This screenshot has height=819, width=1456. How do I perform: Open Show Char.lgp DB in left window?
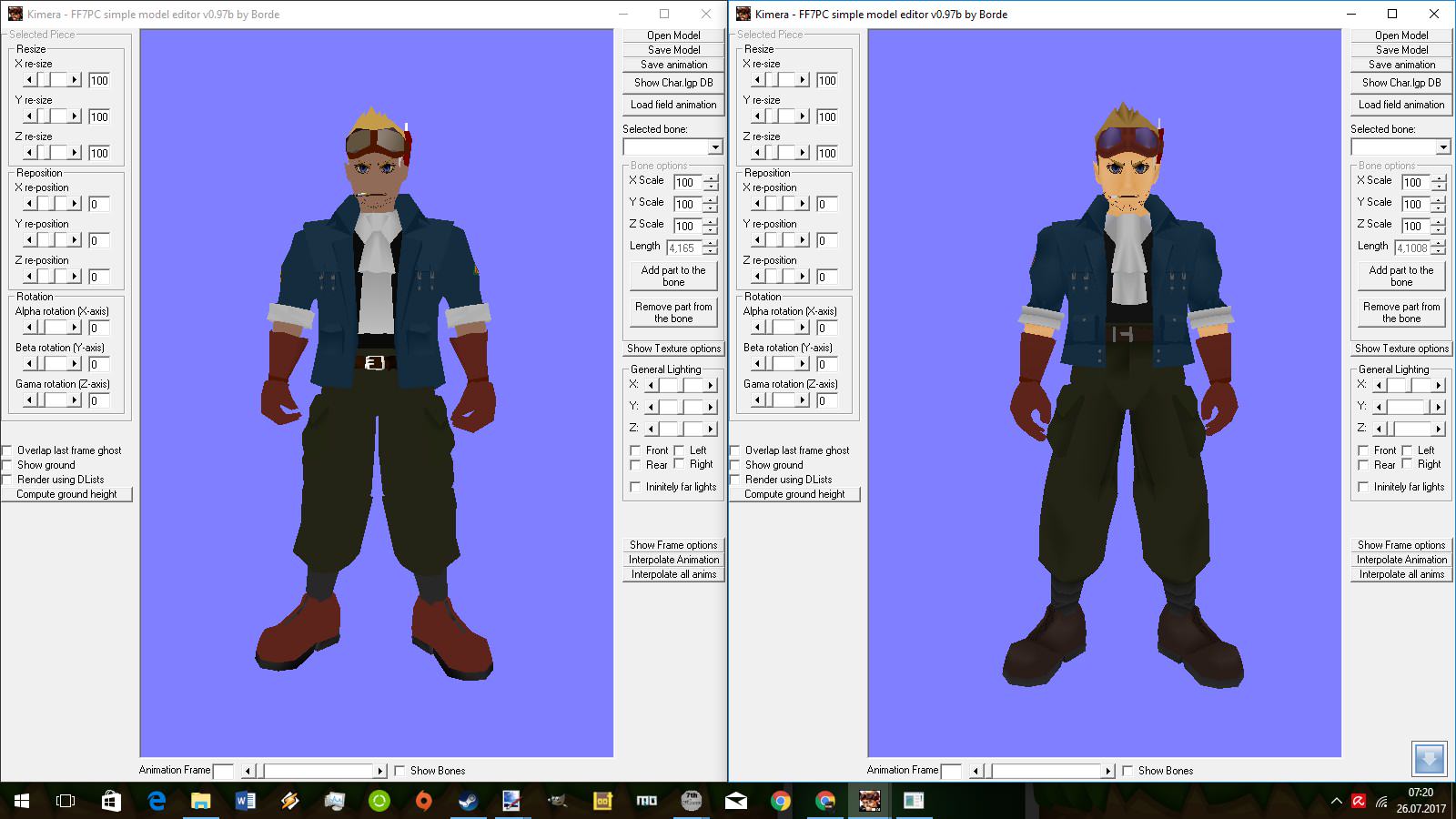click(x=673, y=83)
